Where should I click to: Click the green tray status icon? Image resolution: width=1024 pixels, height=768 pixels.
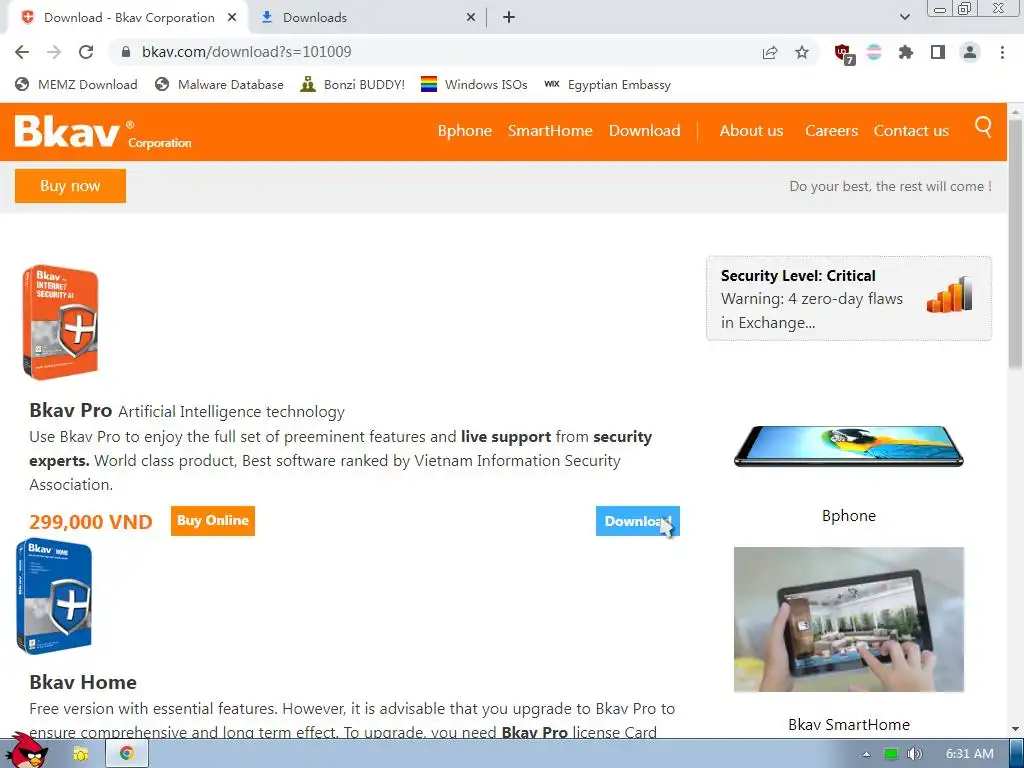pos(890,754)
